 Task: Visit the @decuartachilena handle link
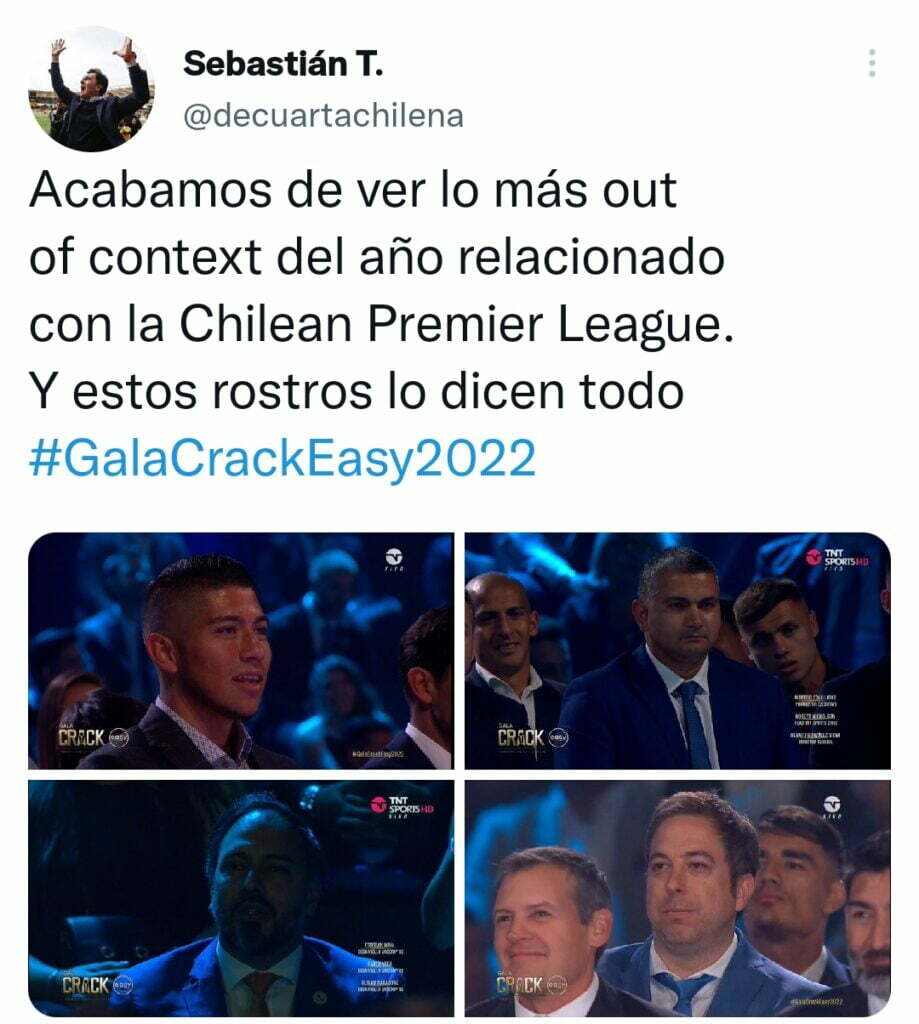tap(323, 116)
